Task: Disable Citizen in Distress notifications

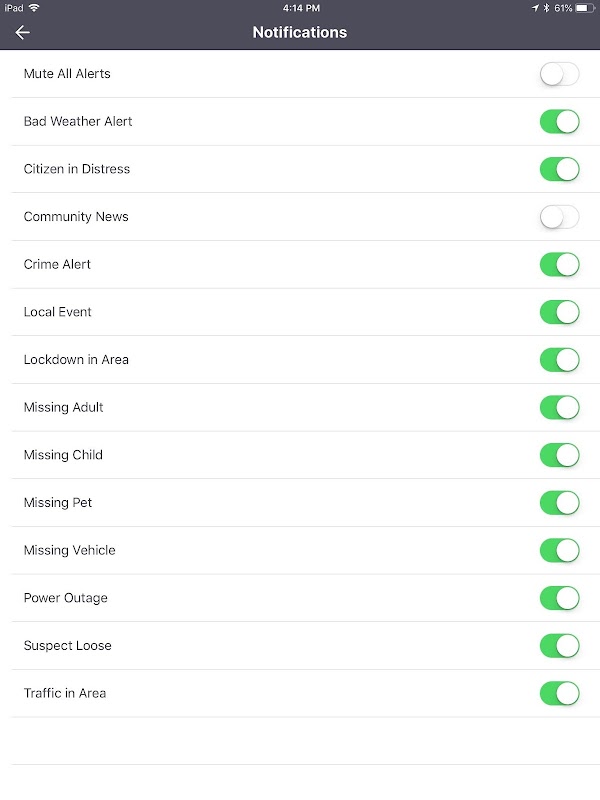Action: [559, 169]
